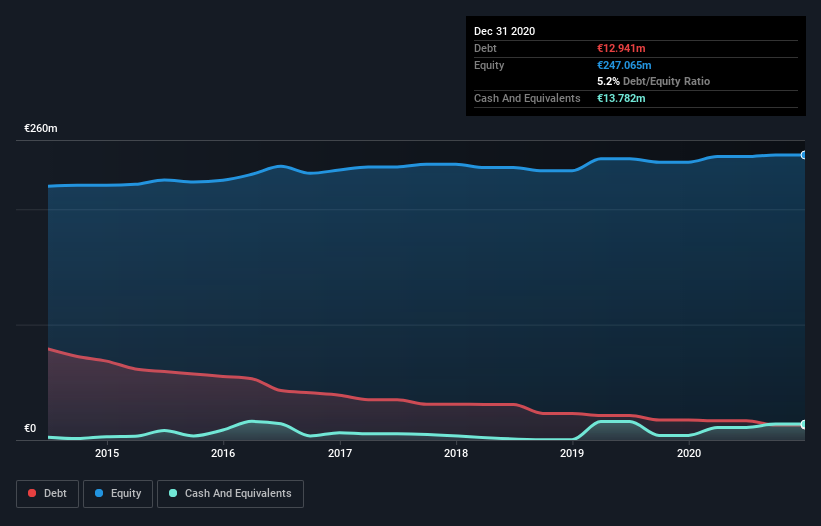Viewport: 821px width, 526px height.
Task: Click the 2018 x-axis label
Action: coord(456,453)
